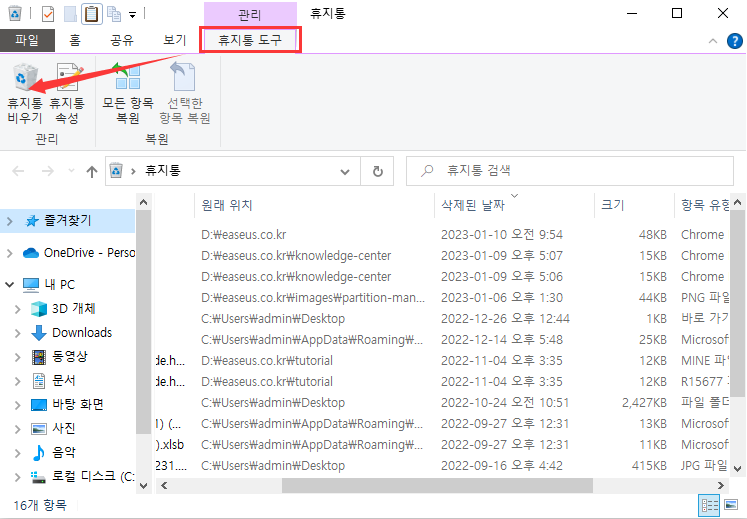Viewport: 747px width, 519px height.
Task: Open 문서 folder in sidebar
Action: click(53, 380)
